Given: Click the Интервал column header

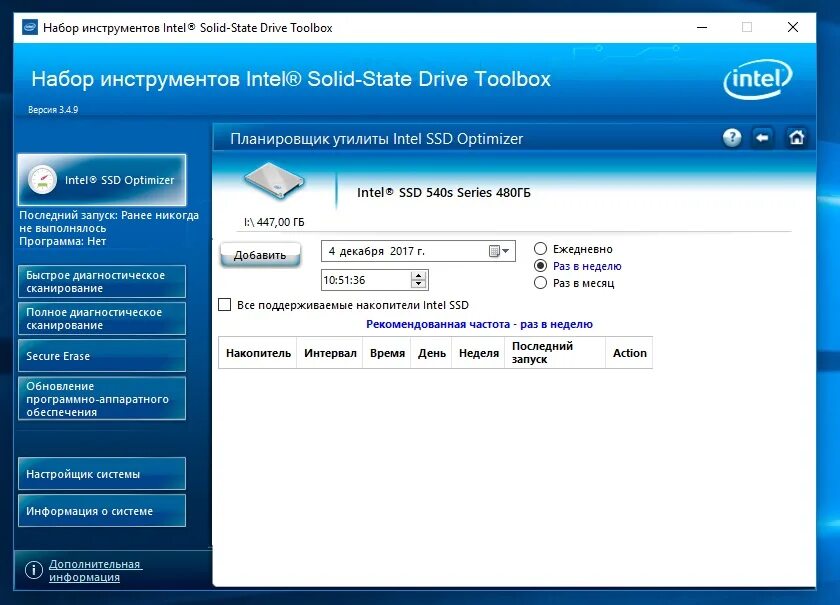Looking at the screenshot, I should [330, 353].
